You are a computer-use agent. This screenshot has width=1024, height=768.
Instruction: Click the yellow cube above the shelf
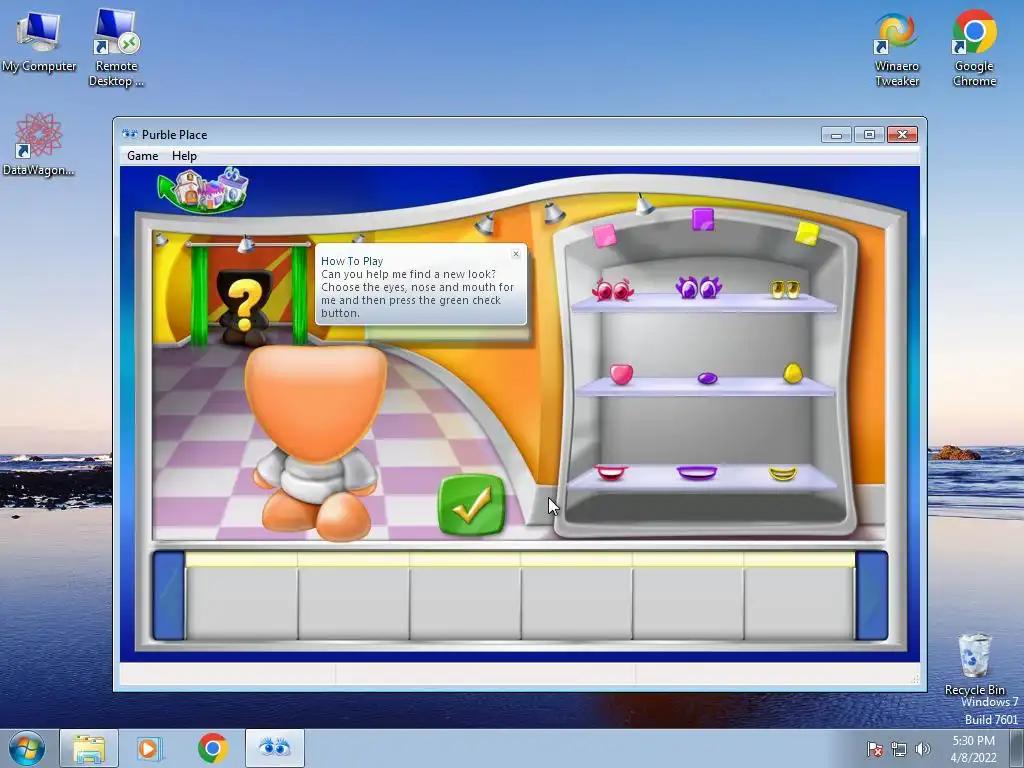click(x=807, y=233)
